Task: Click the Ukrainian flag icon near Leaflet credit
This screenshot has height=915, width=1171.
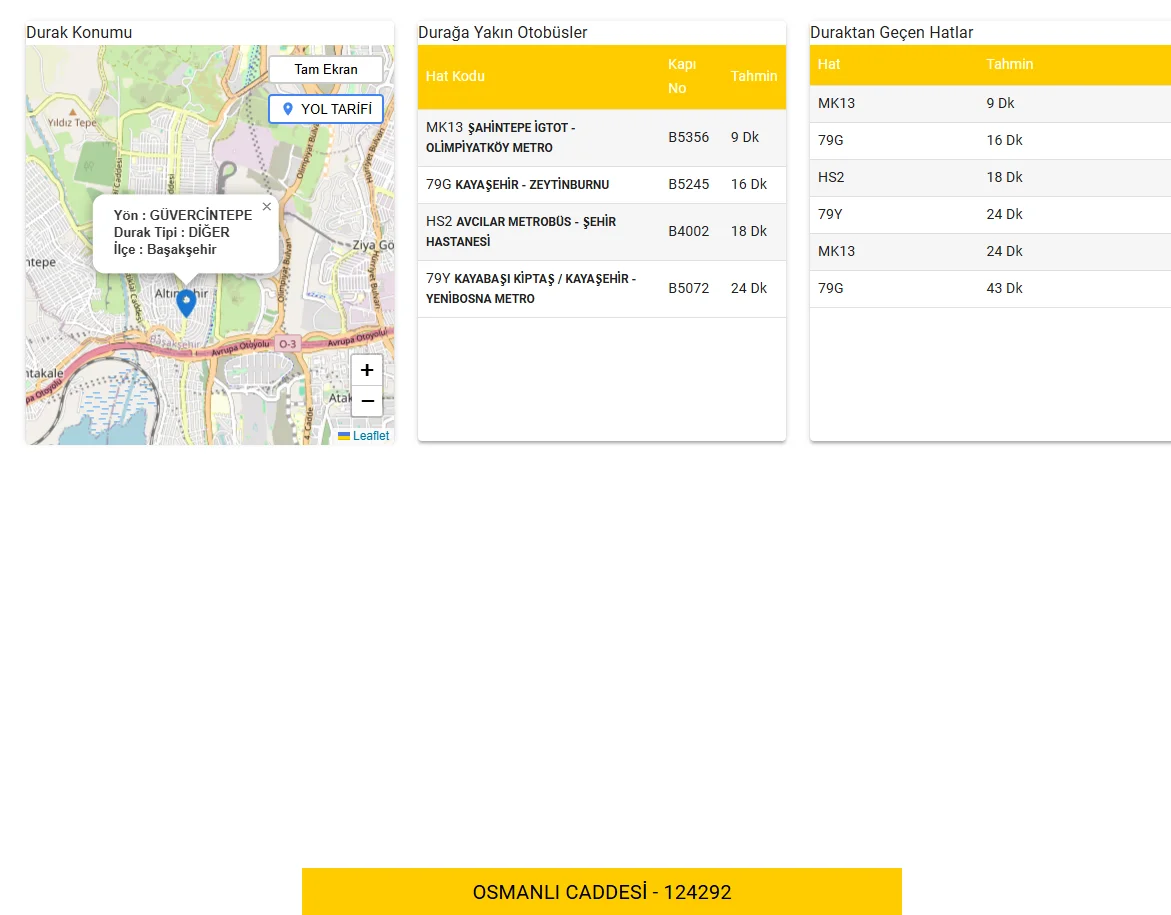Action: tap(344, 435)
